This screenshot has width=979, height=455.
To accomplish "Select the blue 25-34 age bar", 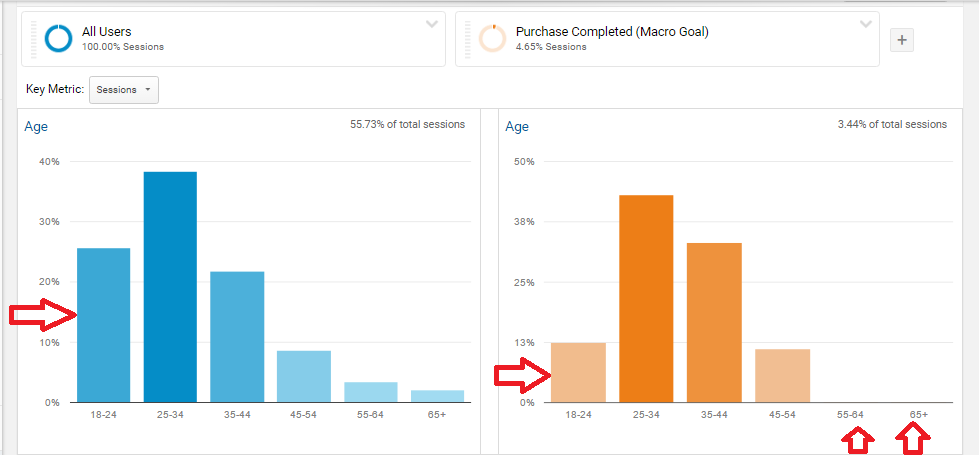I will [170, 287].
